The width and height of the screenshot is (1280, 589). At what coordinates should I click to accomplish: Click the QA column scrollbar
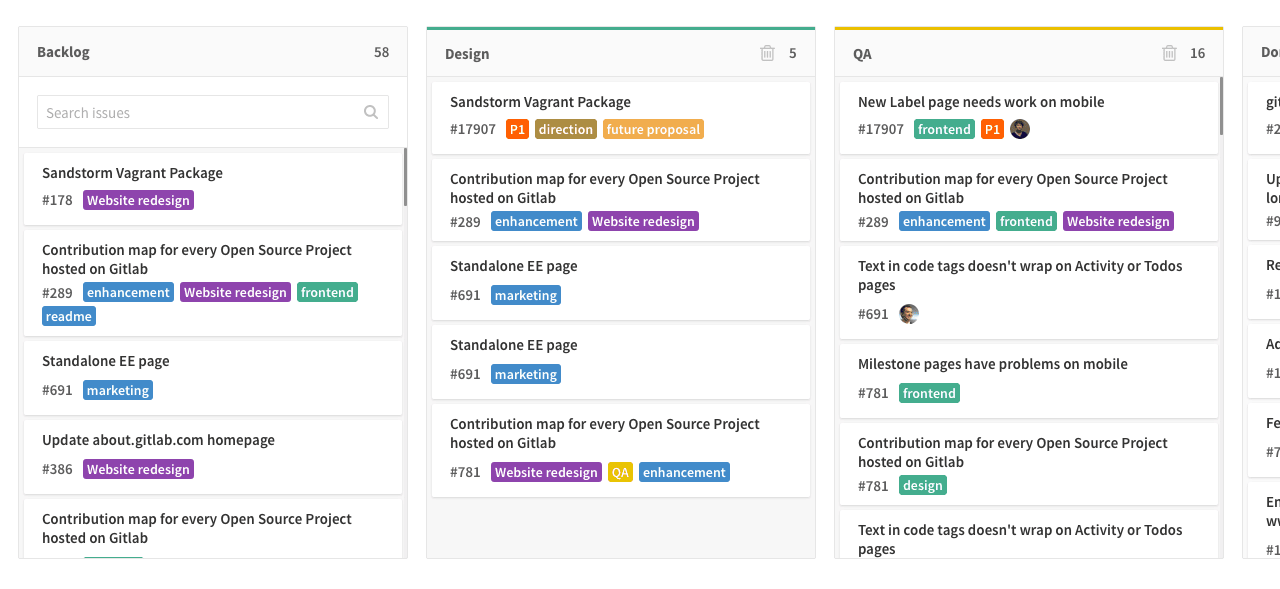(1221, 106)
